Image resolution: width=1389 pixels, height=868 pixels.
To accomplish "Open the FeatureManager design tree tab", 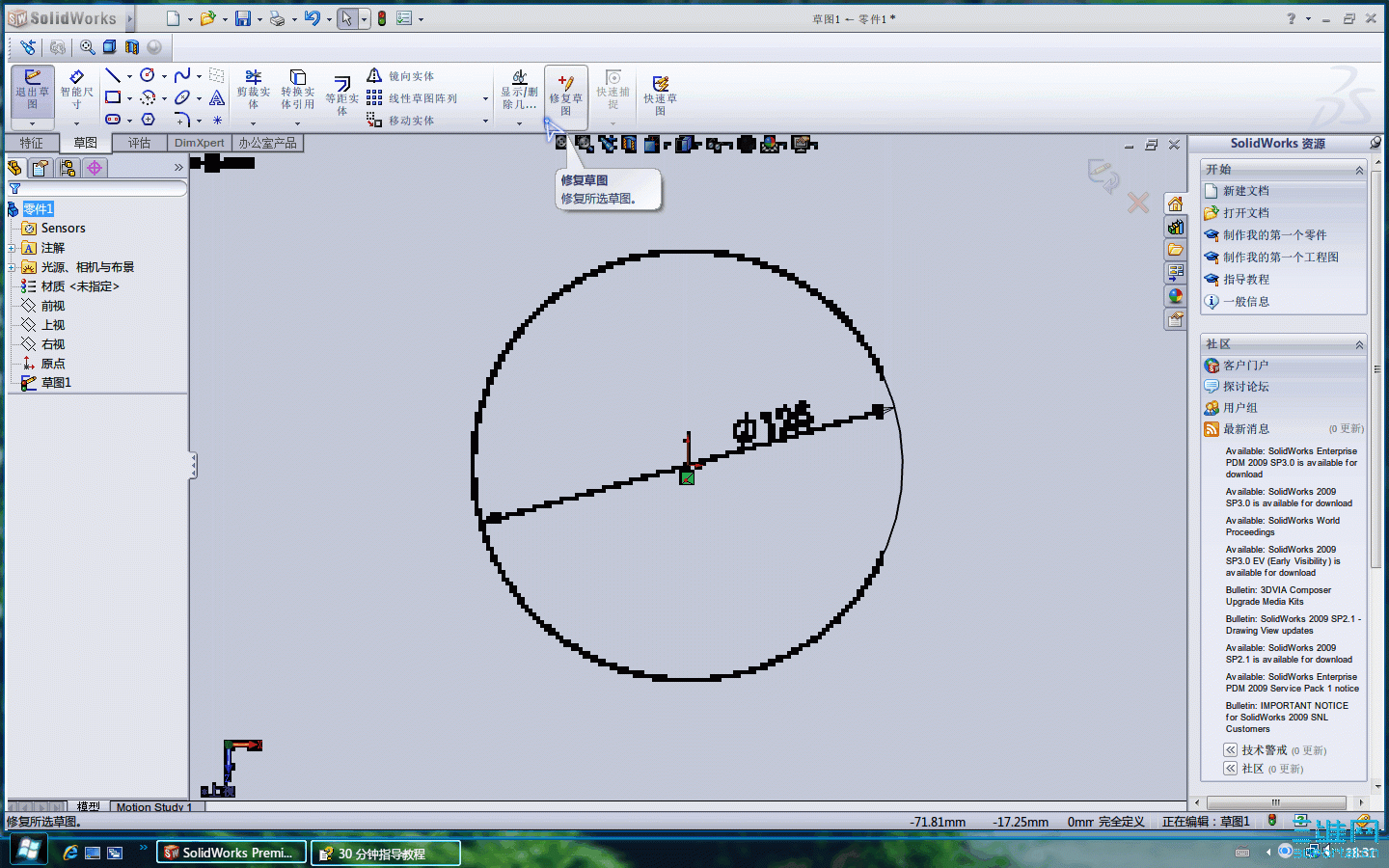I will [x=14, y=168].
